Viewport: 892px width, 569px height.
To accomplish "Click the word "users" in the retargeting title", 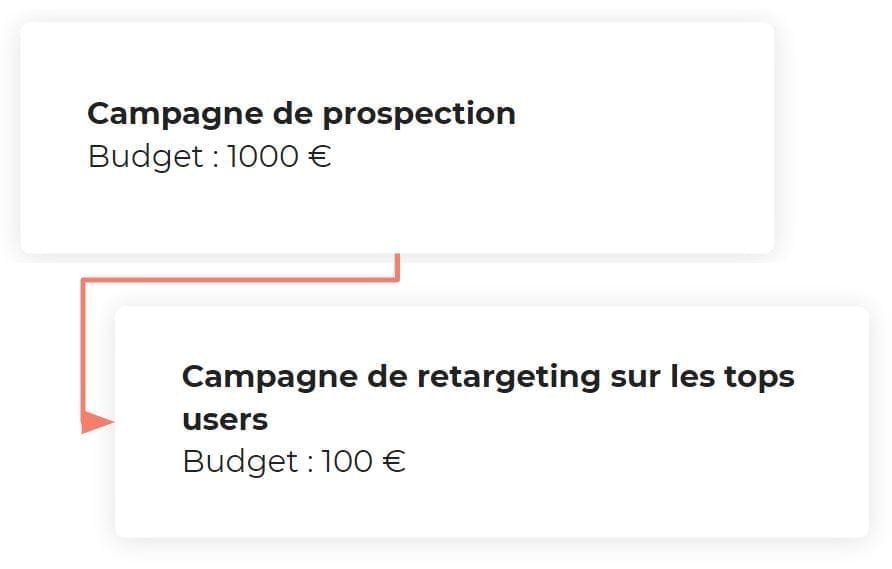I will [225, 420].
